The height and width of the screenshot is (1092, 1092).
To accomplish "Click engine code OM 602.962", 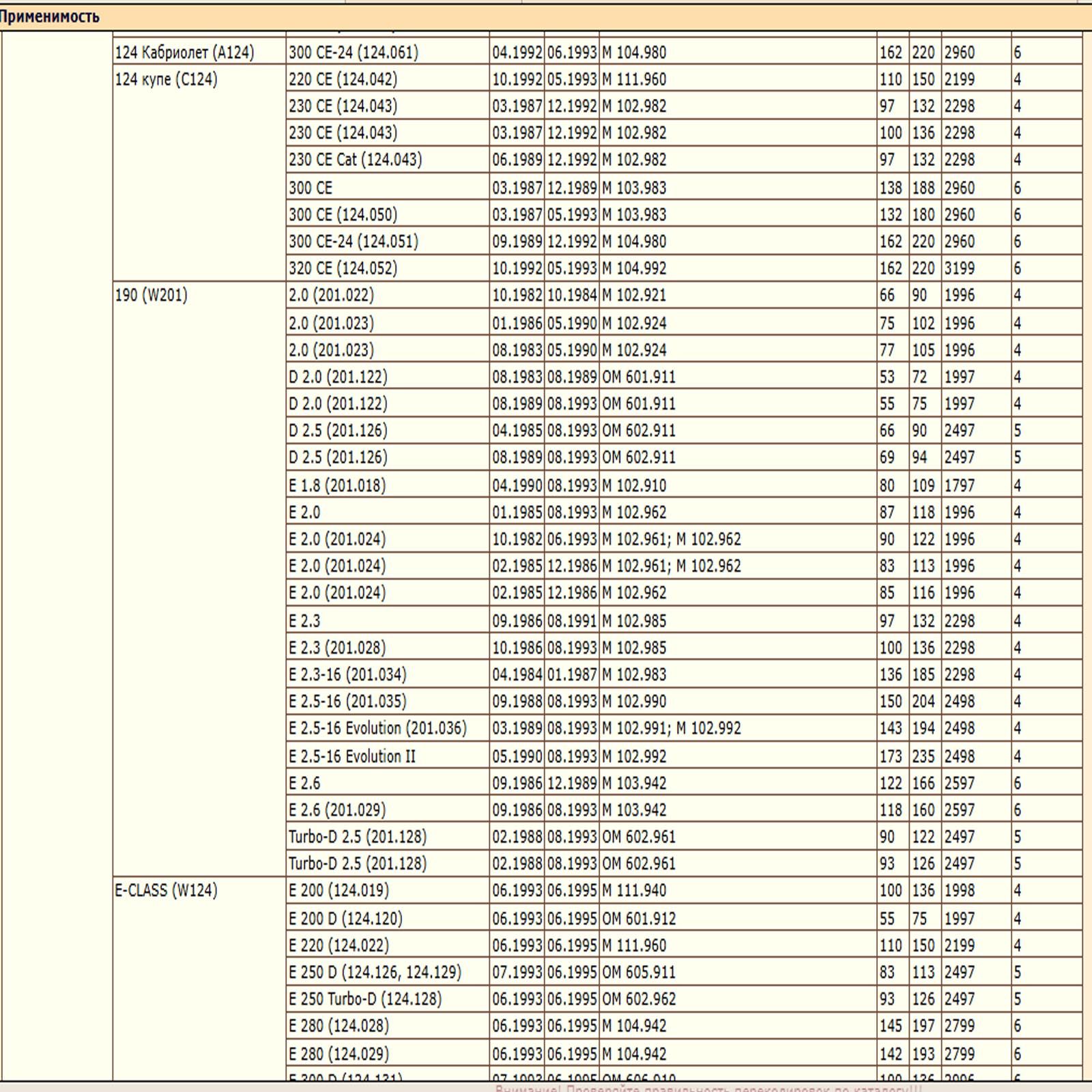I will click(x=639, y=998).
